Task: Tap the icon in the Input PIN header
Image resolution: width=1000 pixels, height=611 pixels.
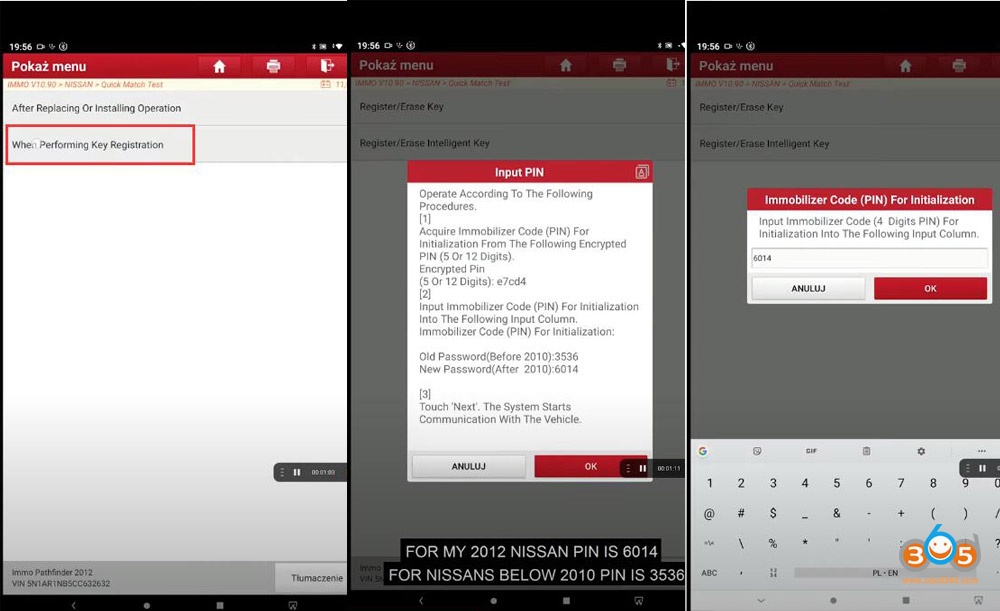Action: coord(642,172)
